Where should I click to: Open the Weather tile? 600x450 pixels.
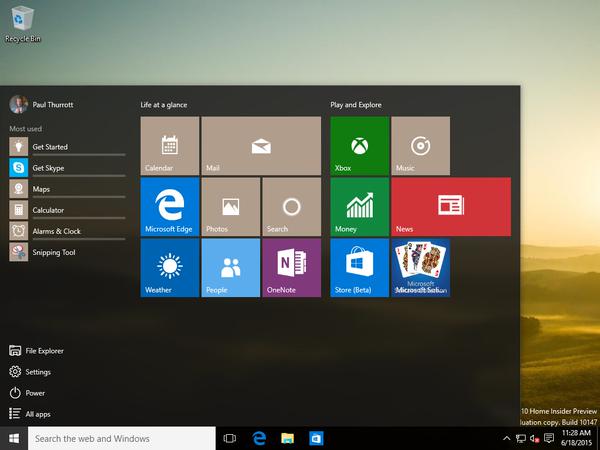[x=170, y=267]
